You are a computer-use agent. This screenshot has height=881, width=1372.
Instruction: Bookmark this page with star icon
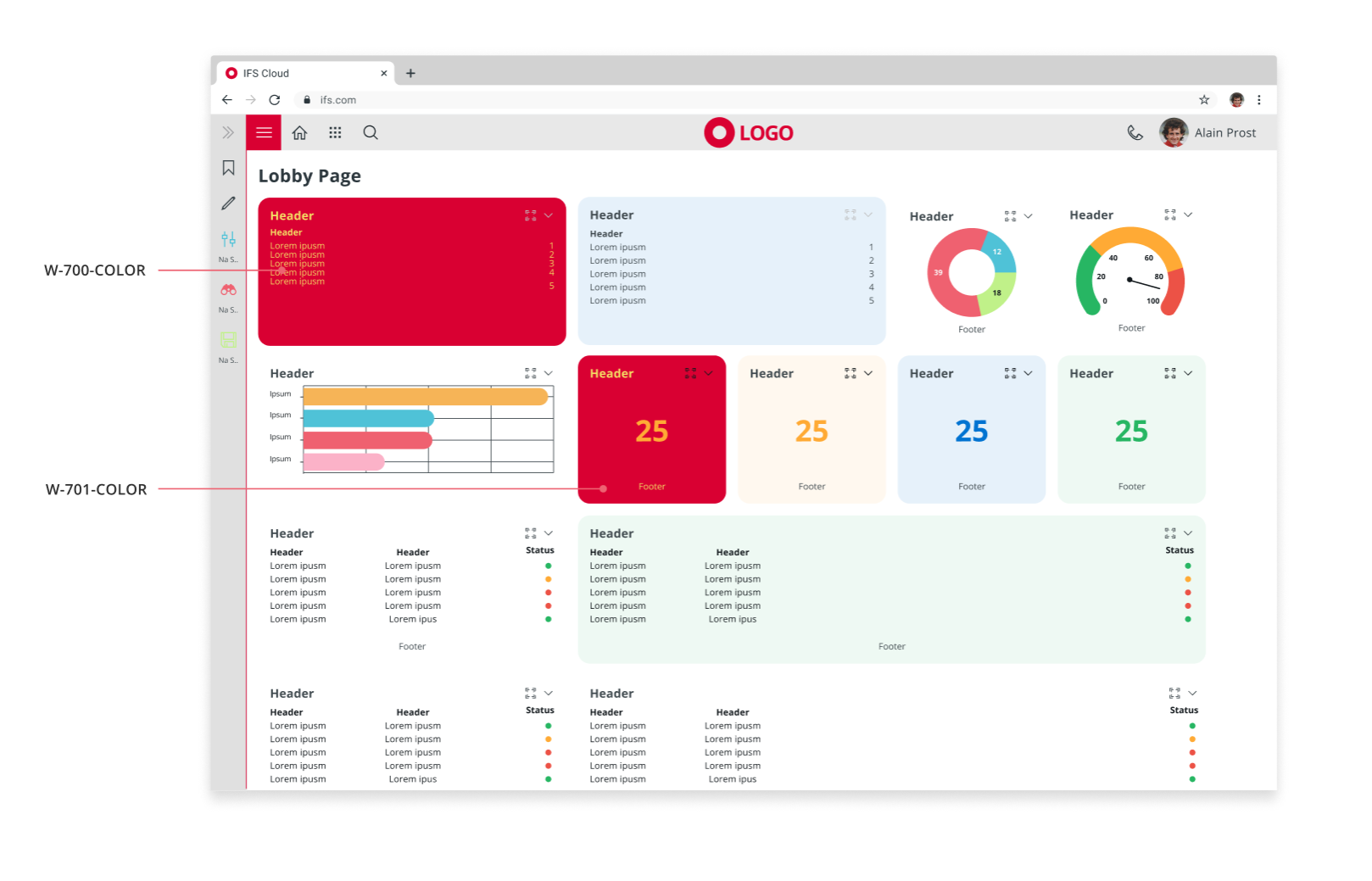1204,100
